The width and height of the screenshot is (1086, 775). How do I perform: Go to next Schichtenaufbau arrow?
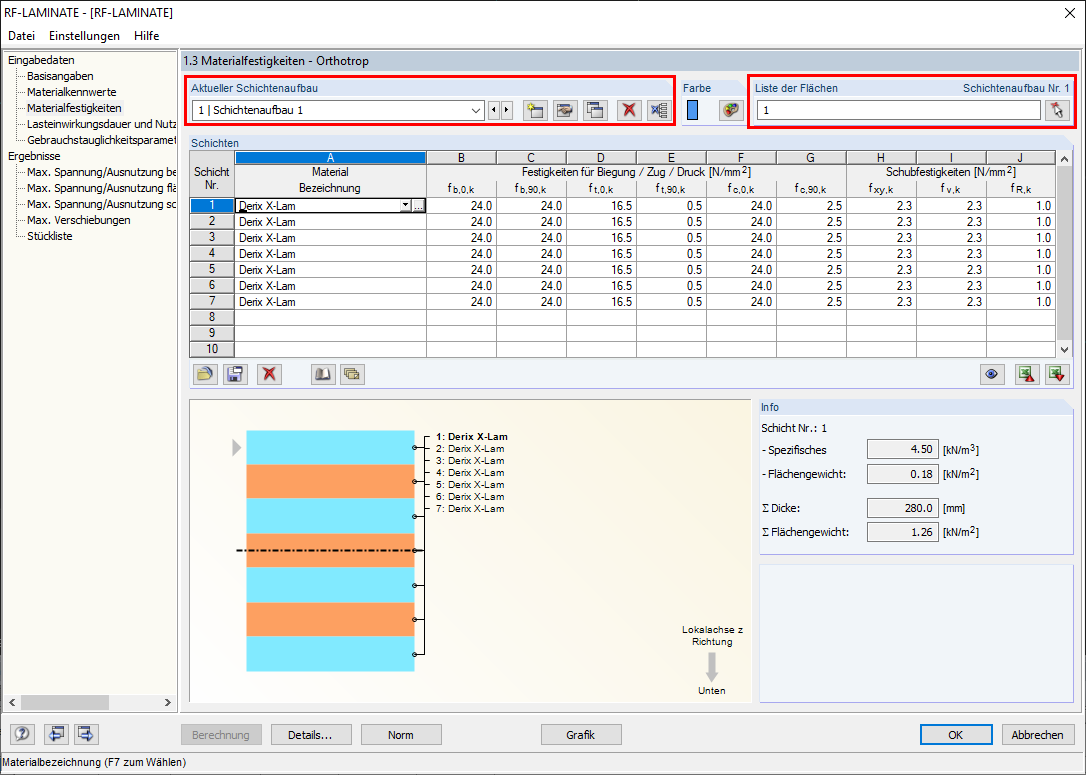[506, 110]
